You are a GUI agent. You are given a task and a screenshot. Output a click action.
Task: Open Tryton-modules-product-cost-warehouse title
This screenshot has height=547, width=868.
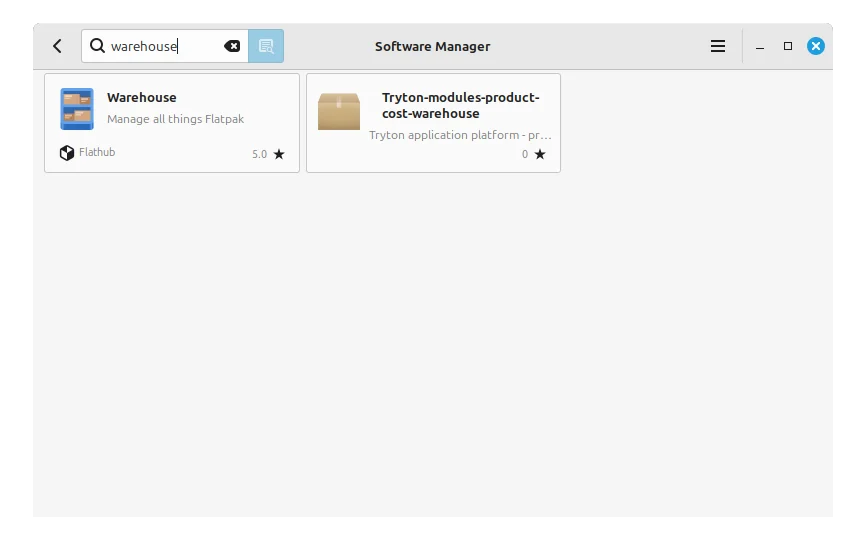460,105
